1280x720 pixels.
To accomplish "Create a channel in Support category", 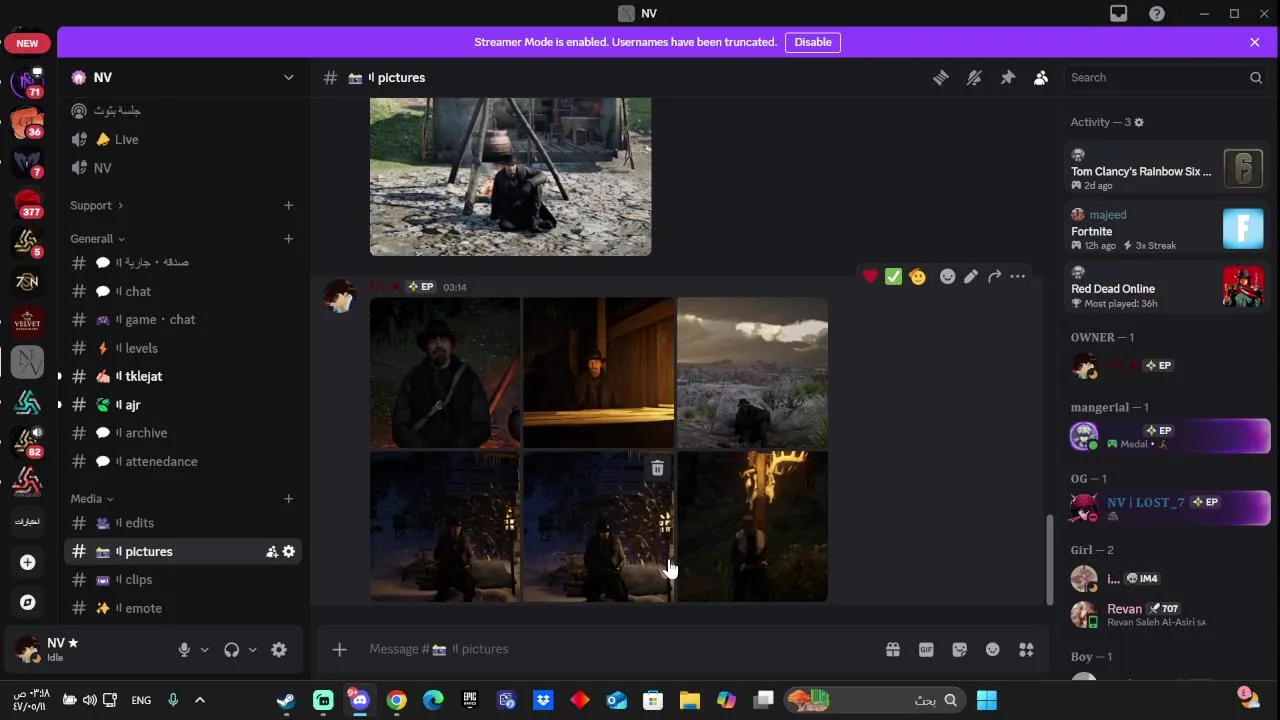I will [288, 205].
